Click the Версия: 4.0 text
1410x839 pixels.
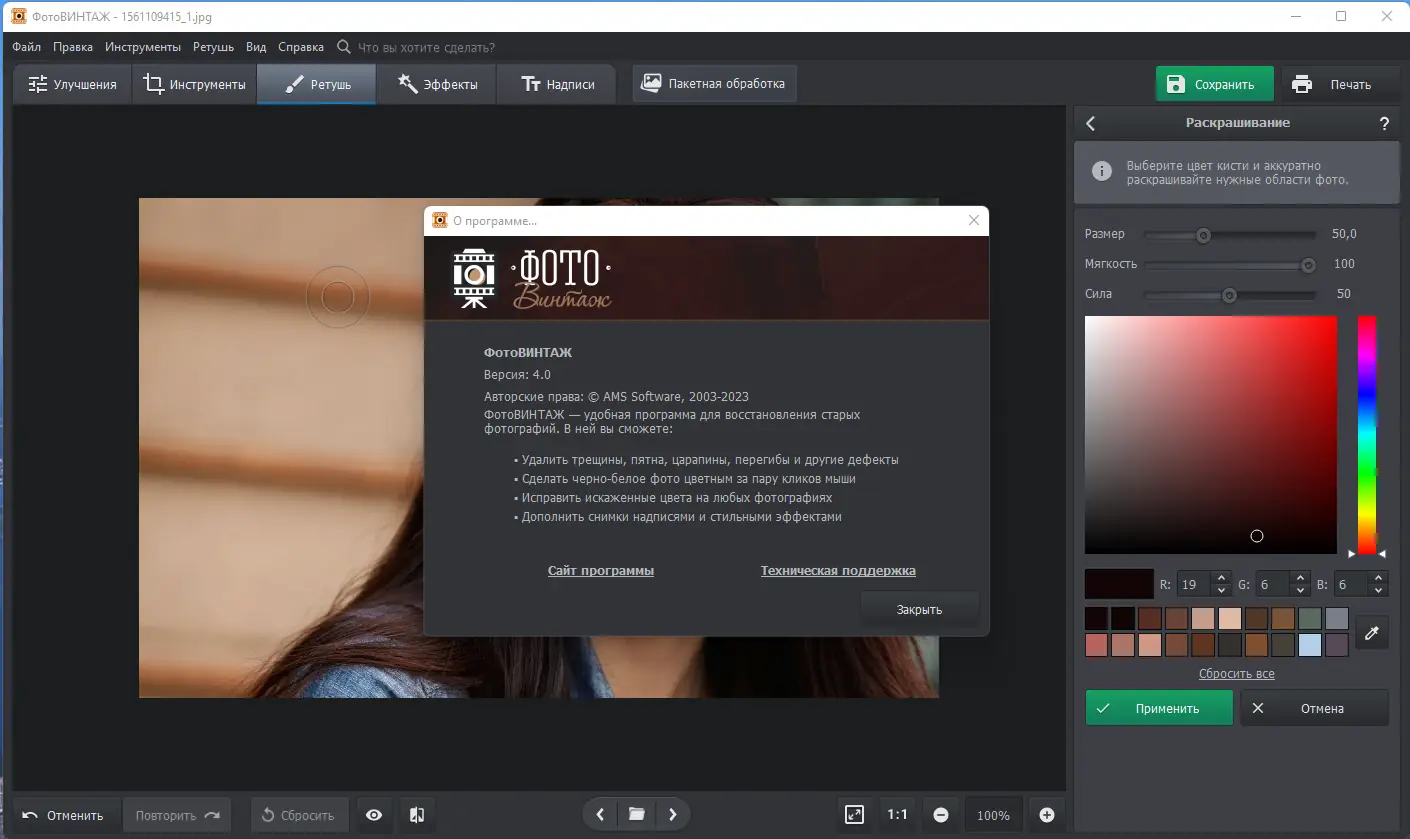tap(517, 375)
